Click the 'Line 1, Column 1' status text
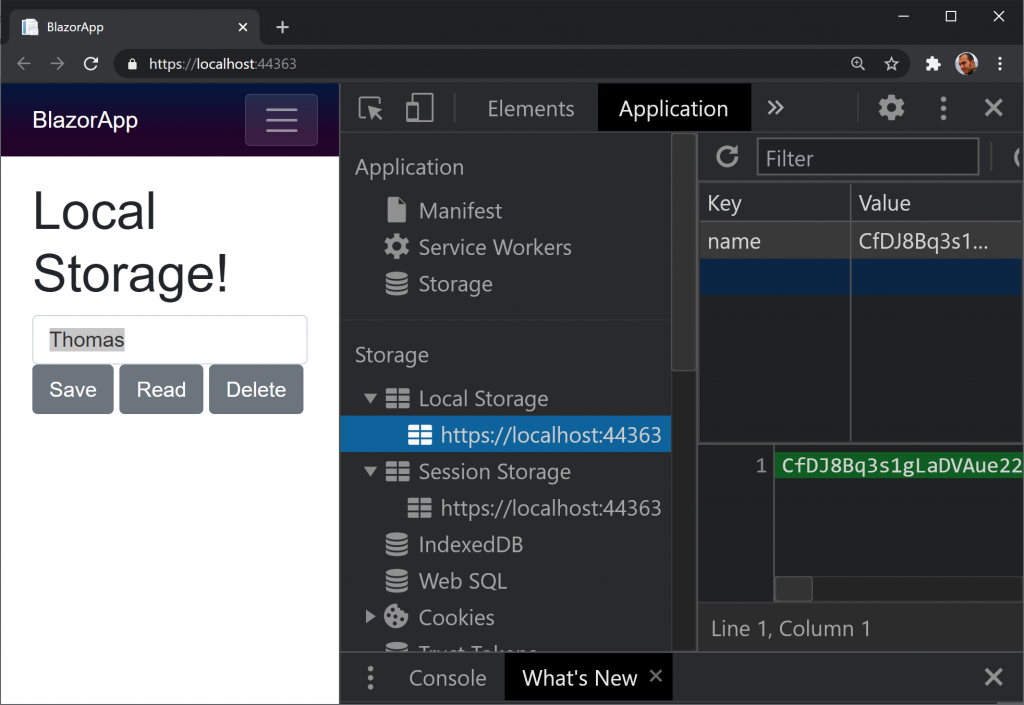Screen dimensions: 1024x705 click(790, 628)
